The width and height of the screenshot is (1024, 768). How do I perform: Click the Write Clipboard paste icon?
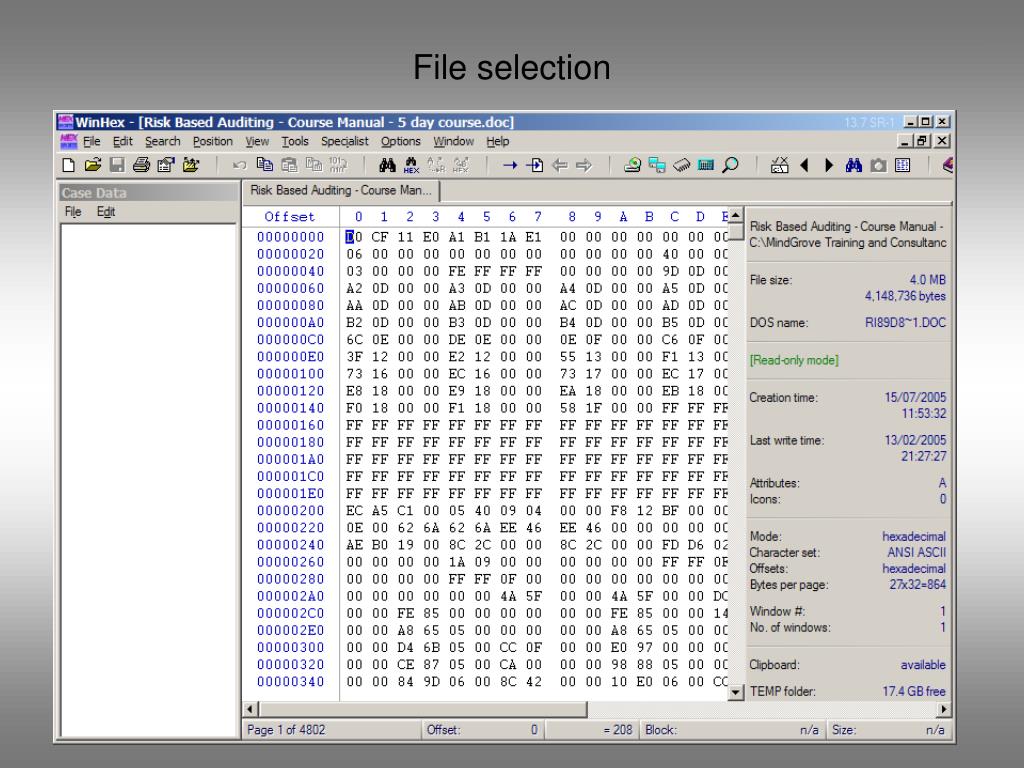[289, 165]
